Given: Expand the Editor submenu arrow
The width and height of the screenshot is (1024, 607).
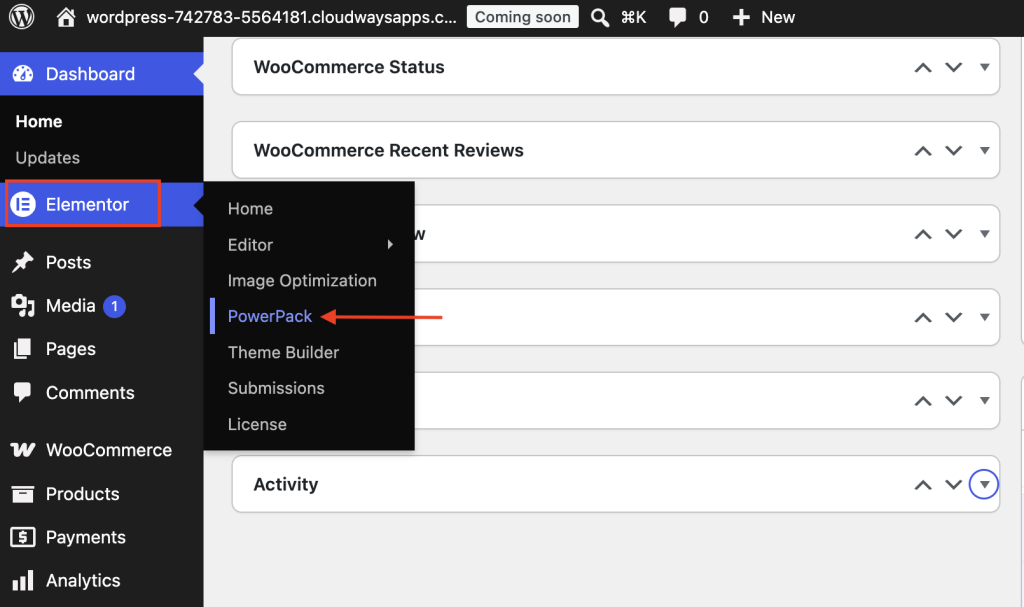Looking at the screenshot, I should pos(391,244).
